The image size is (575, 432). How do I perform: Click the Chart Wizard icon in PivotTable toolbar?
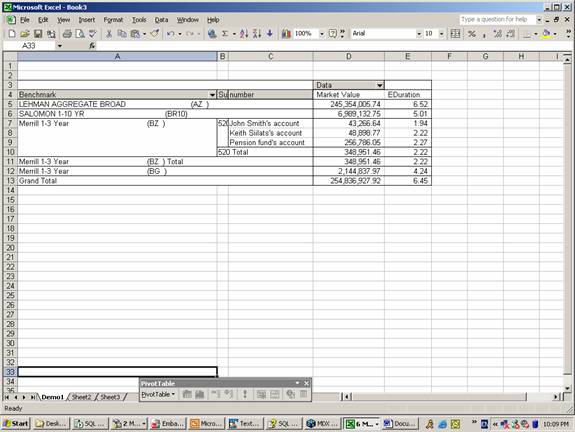[200, 394]
